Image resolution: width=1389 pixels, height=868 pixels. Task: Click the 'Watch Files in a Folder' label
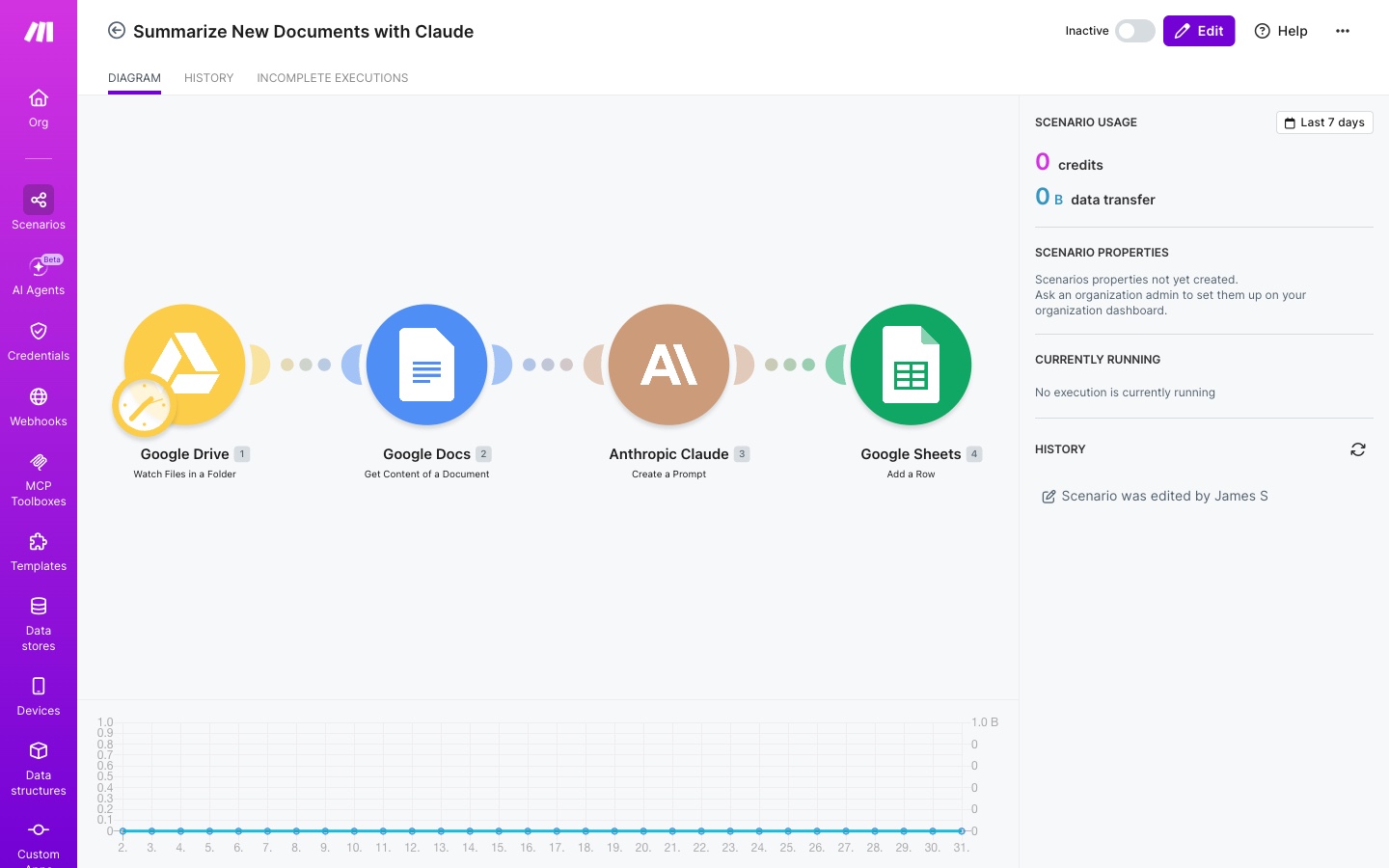[x=184, y=474]
